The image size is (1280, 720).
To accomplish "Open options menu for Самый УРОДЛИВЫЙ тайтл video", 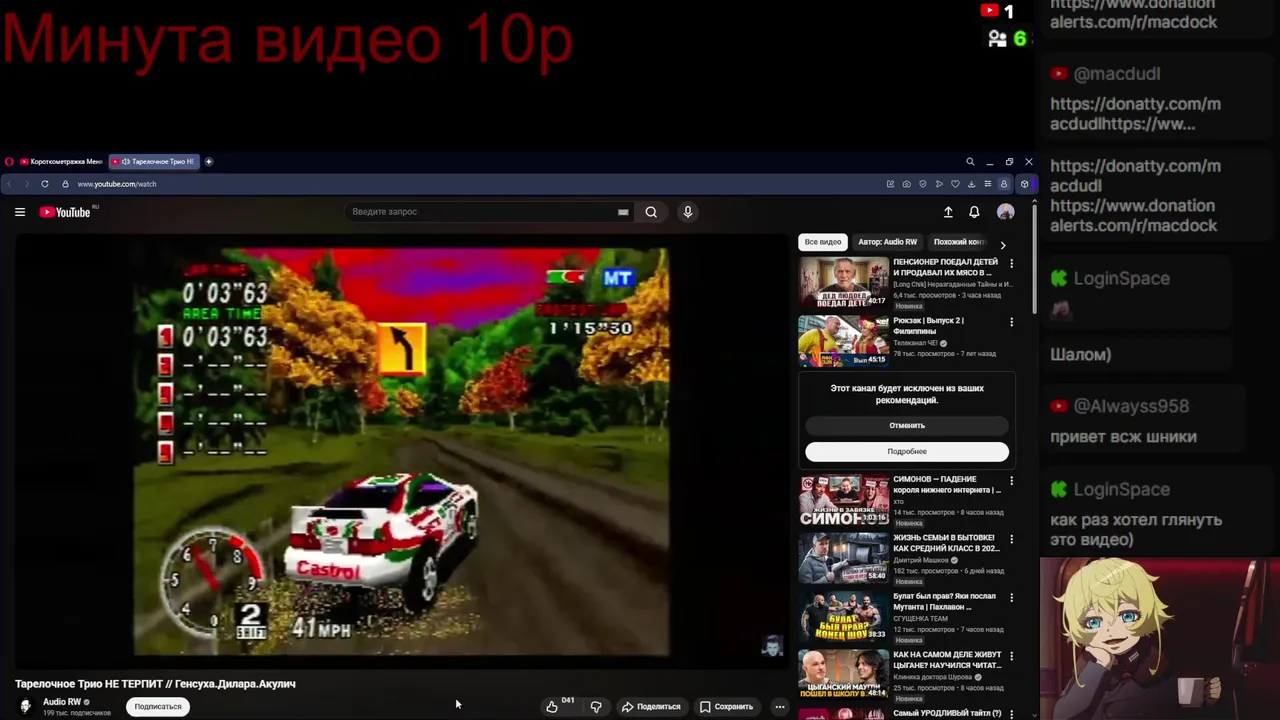I will click(x=1011, y=714).
